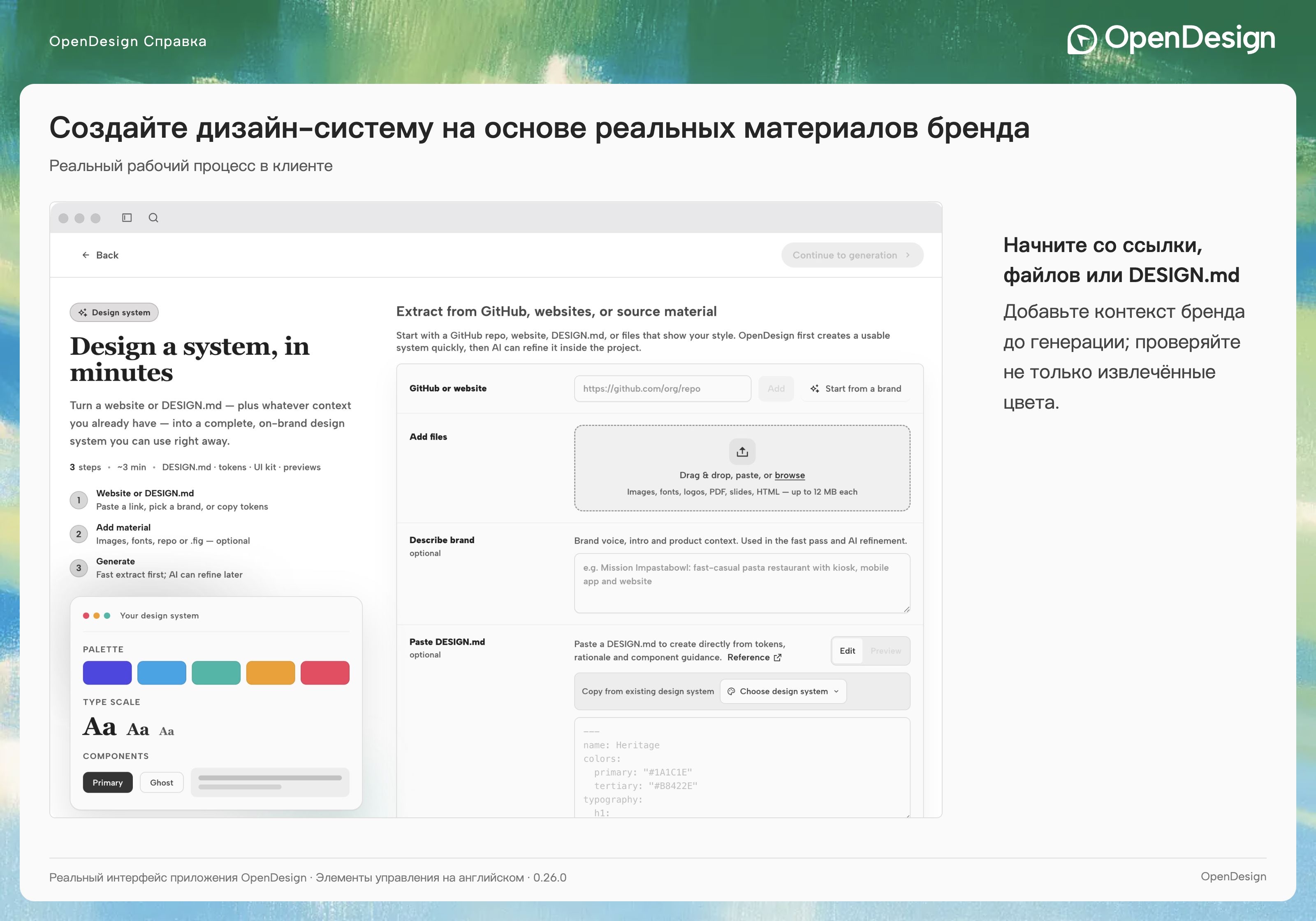
Task: Select the teal palette swatch
Action: [216, 673]
